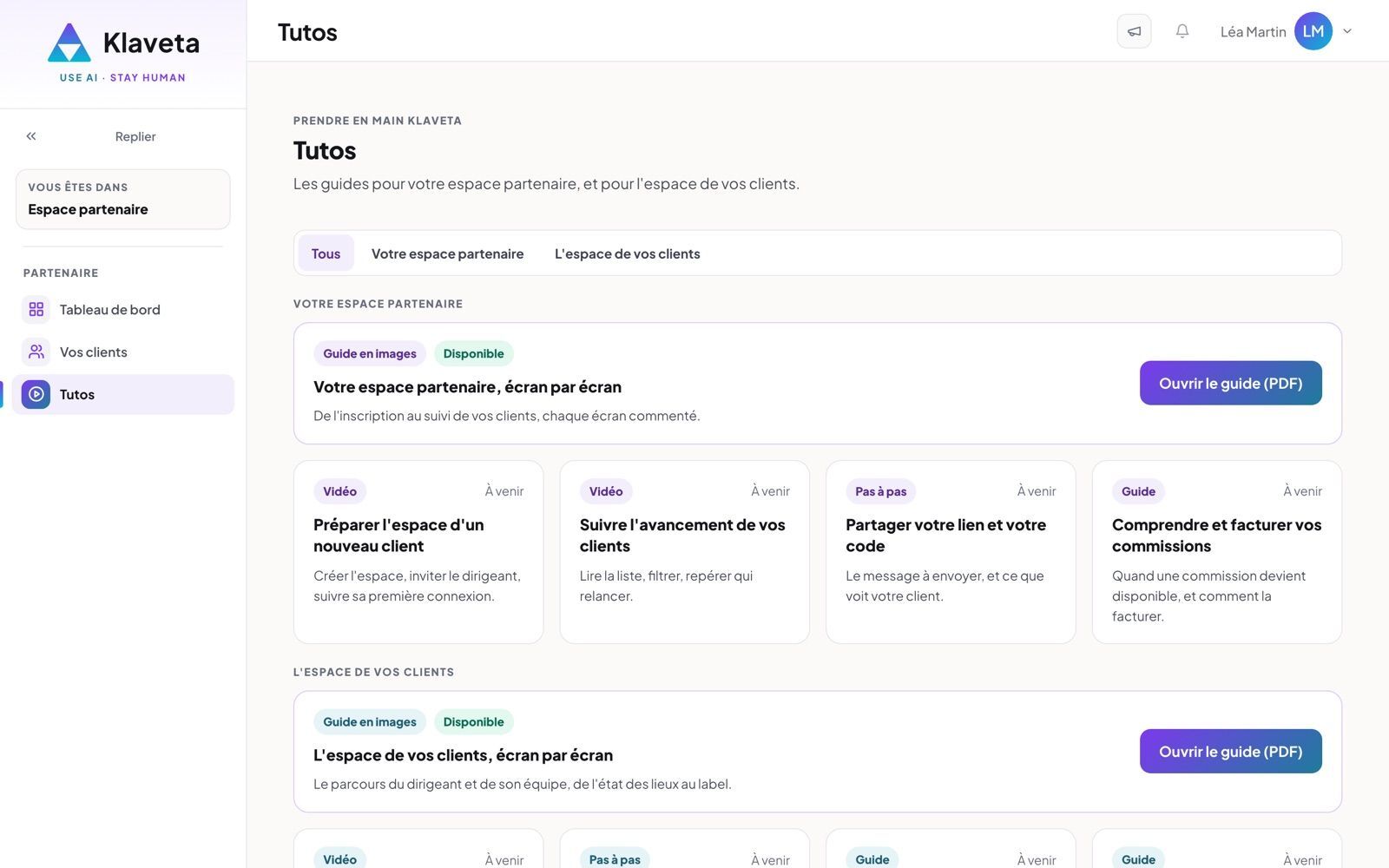Go to Vos clients
Viewport: 1389px width, 868px height.
(x=123, y=352)
